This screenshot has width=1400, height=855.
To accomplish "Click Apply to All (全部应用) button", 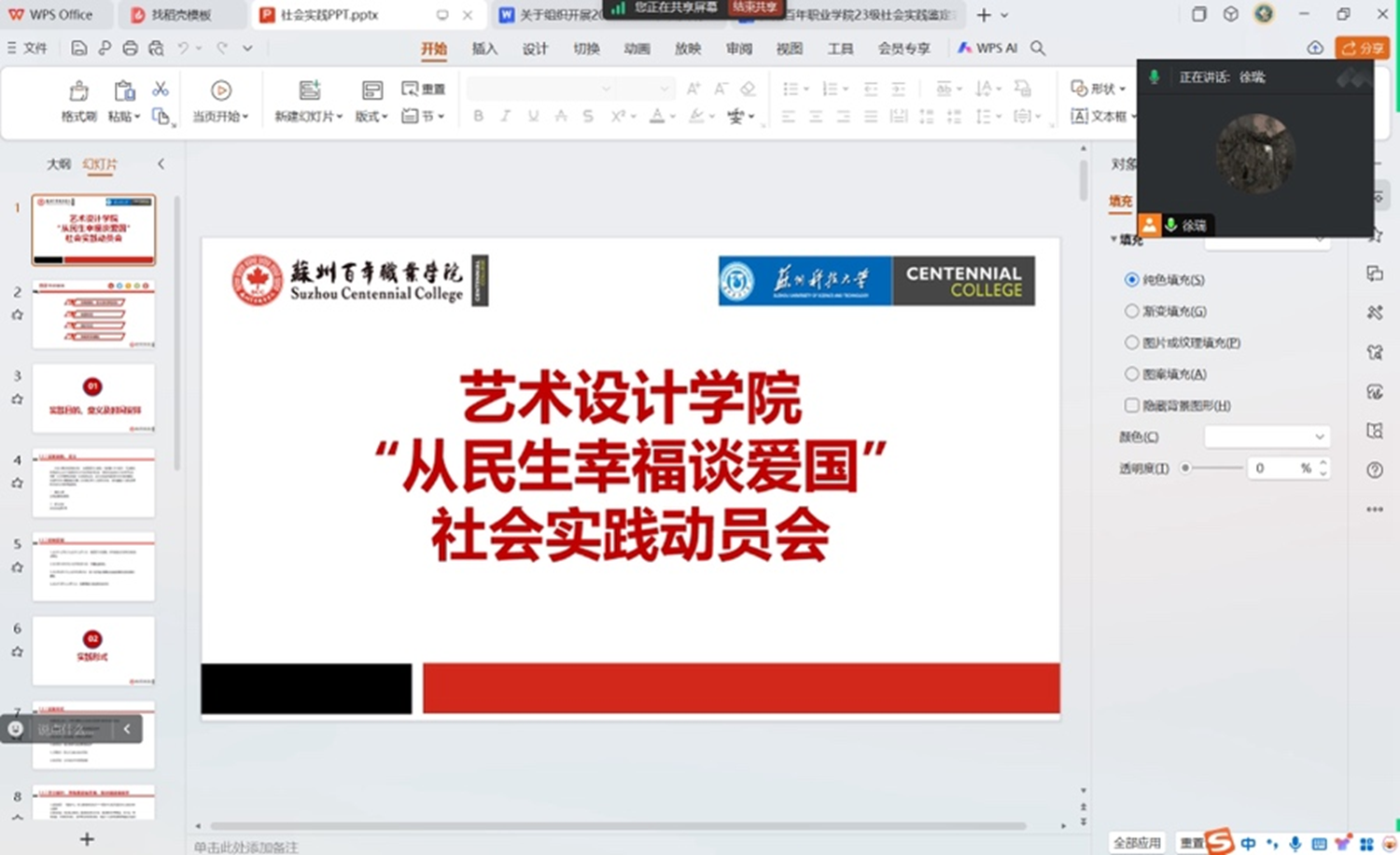I will pyautogui.click(x=1137, y=842).
